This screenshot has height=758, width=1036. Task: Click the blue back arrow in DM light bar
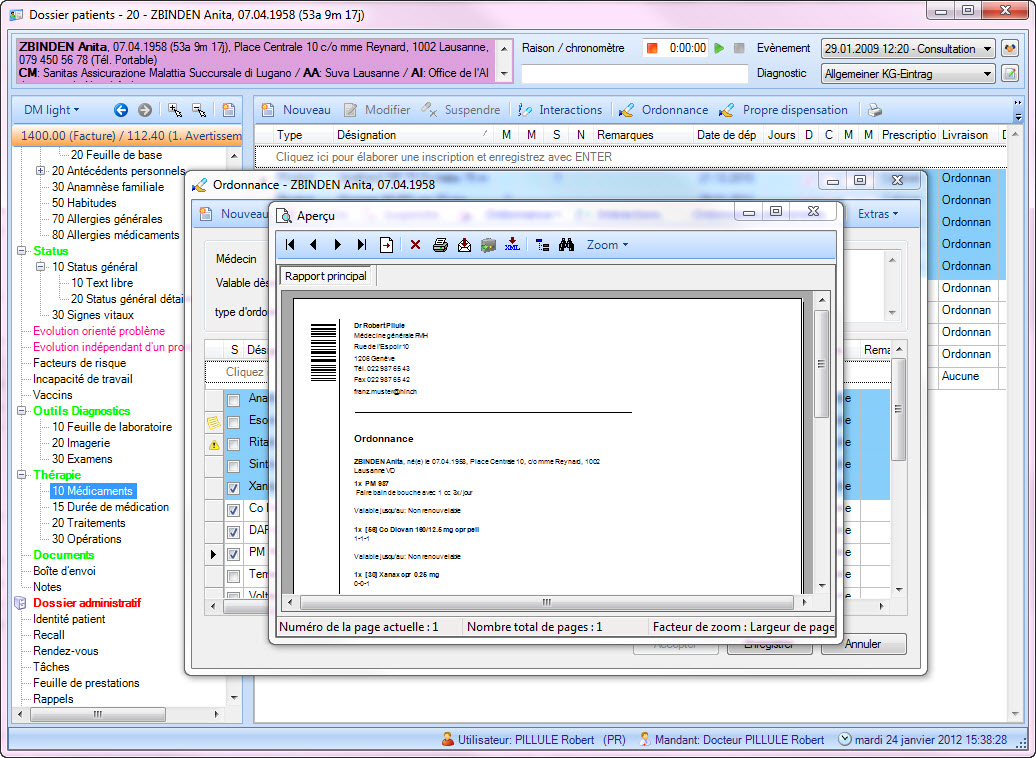[120, 110]
